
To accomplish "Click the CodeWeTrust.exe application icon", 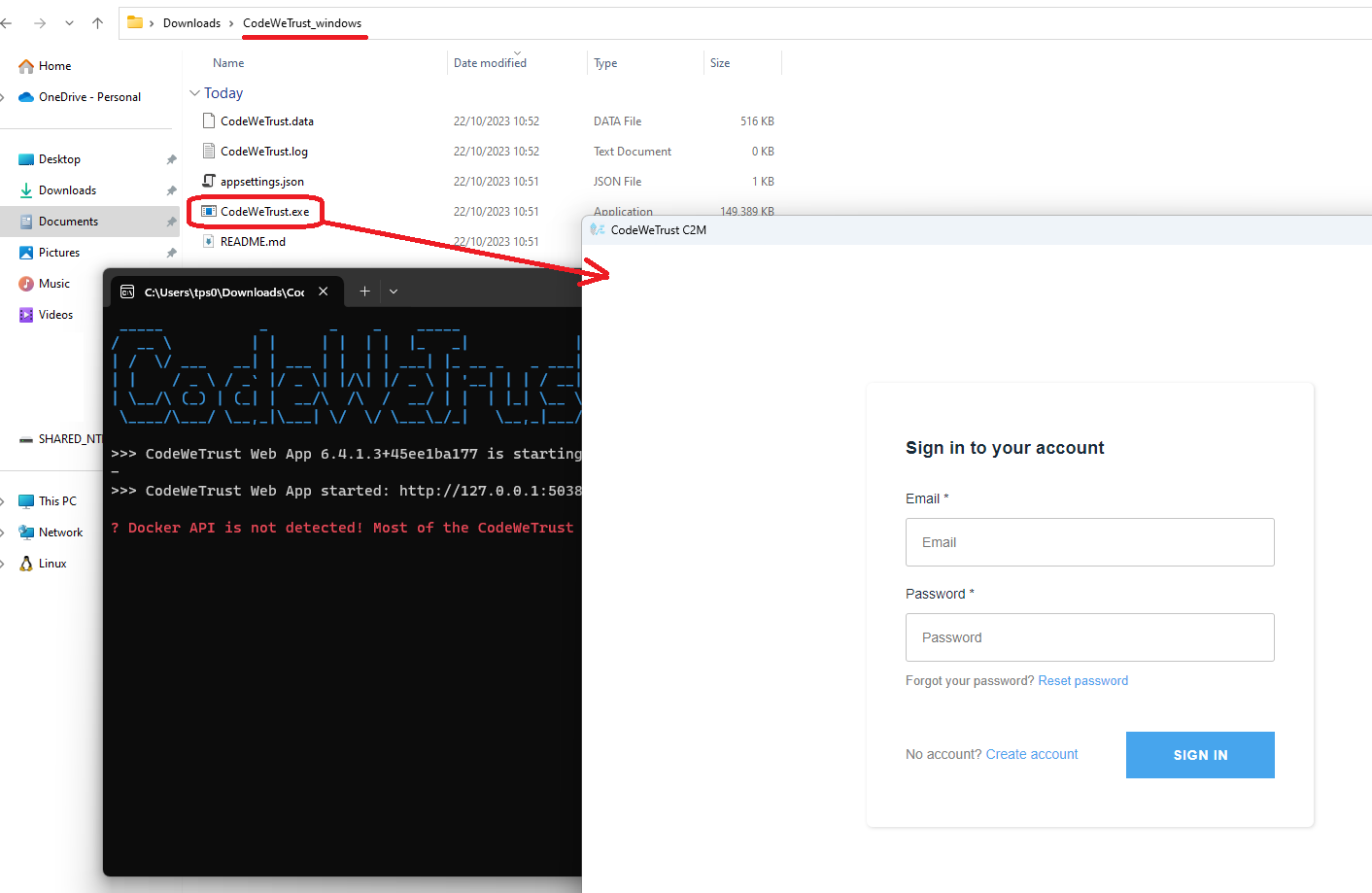I will (x=208, y=211).
